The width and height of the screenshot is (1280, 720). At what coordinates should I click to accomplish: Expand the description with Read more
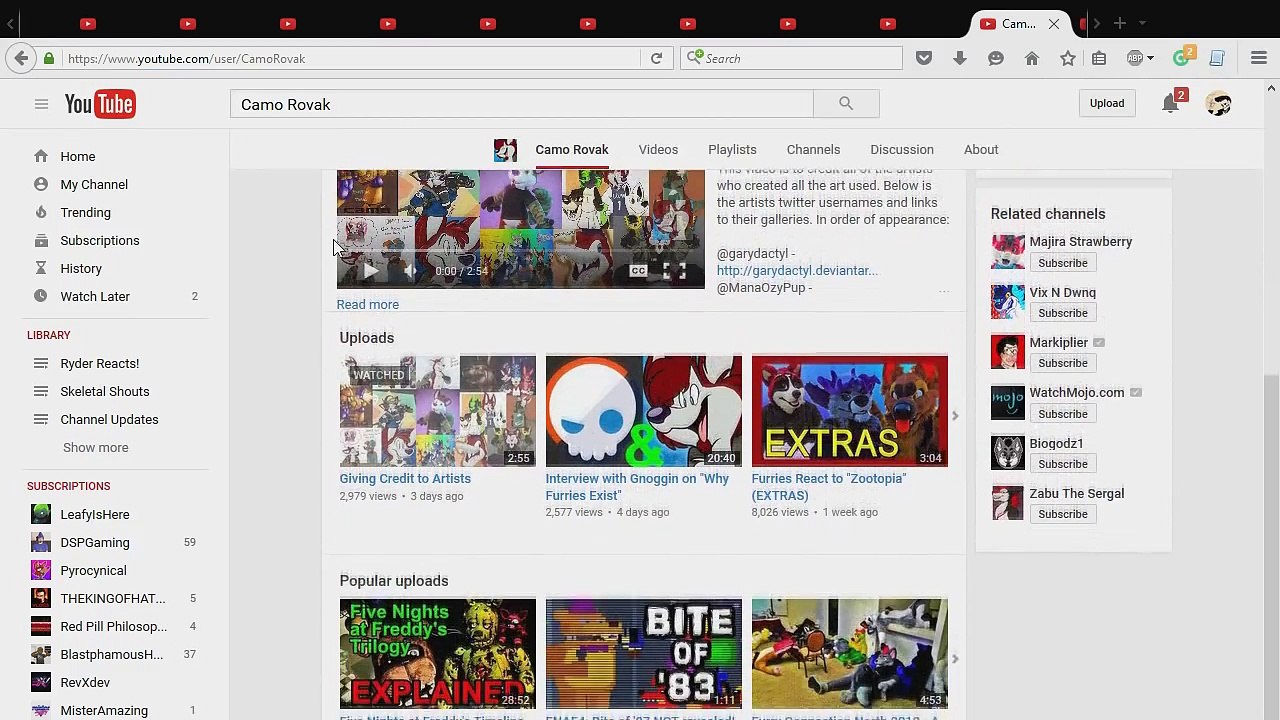click(368, 304)
